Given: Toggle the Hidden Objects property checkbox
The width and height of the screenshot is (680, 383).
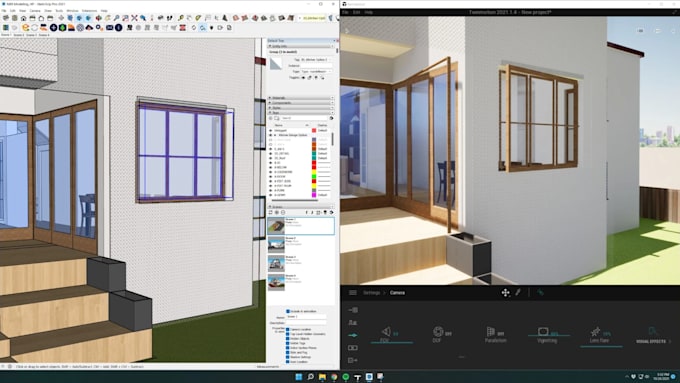Looking at the screenshot, I should (288, 339).
